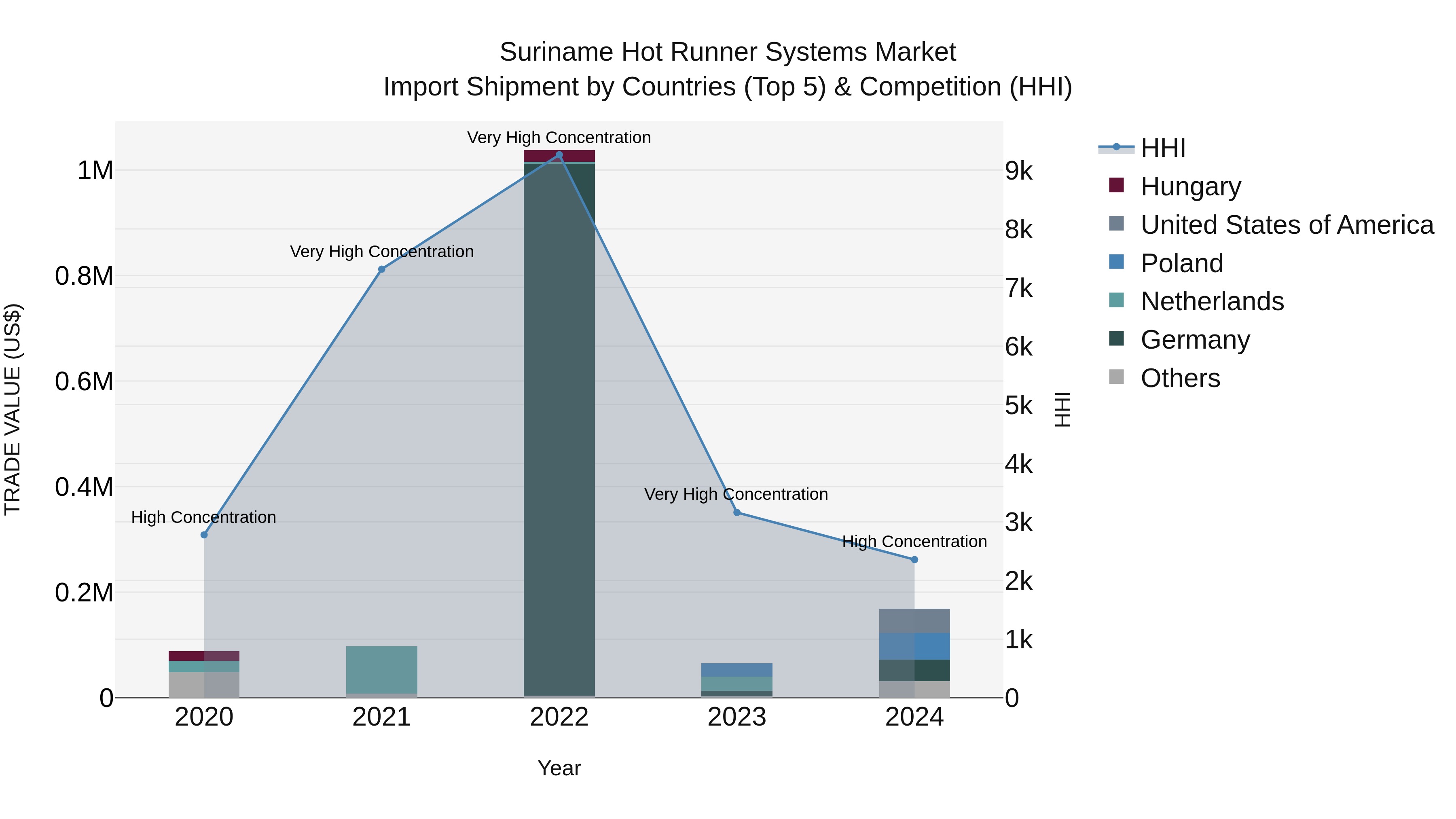Click the '5k' right axis tick

click(x=1018, y=405)
